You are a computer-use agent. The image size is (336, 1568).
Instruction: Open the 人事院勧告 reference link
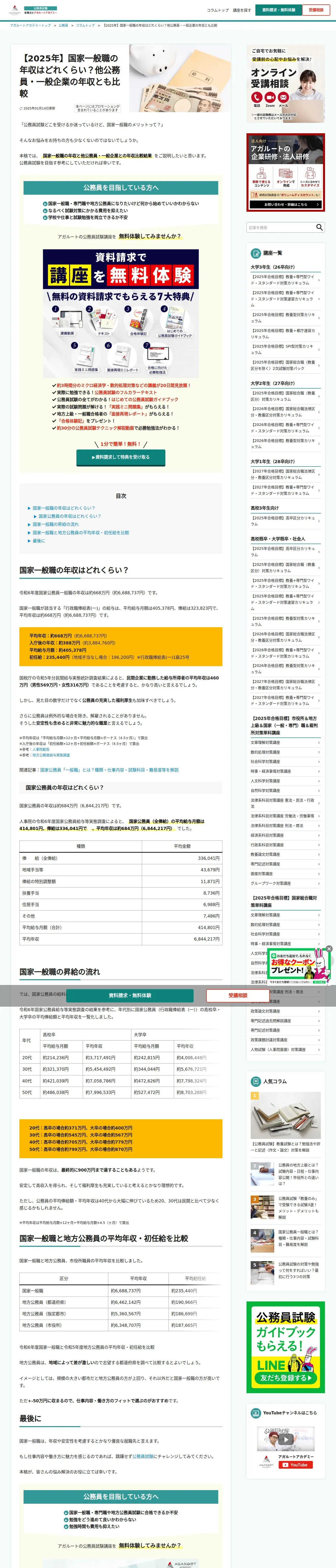pos(41,749)
